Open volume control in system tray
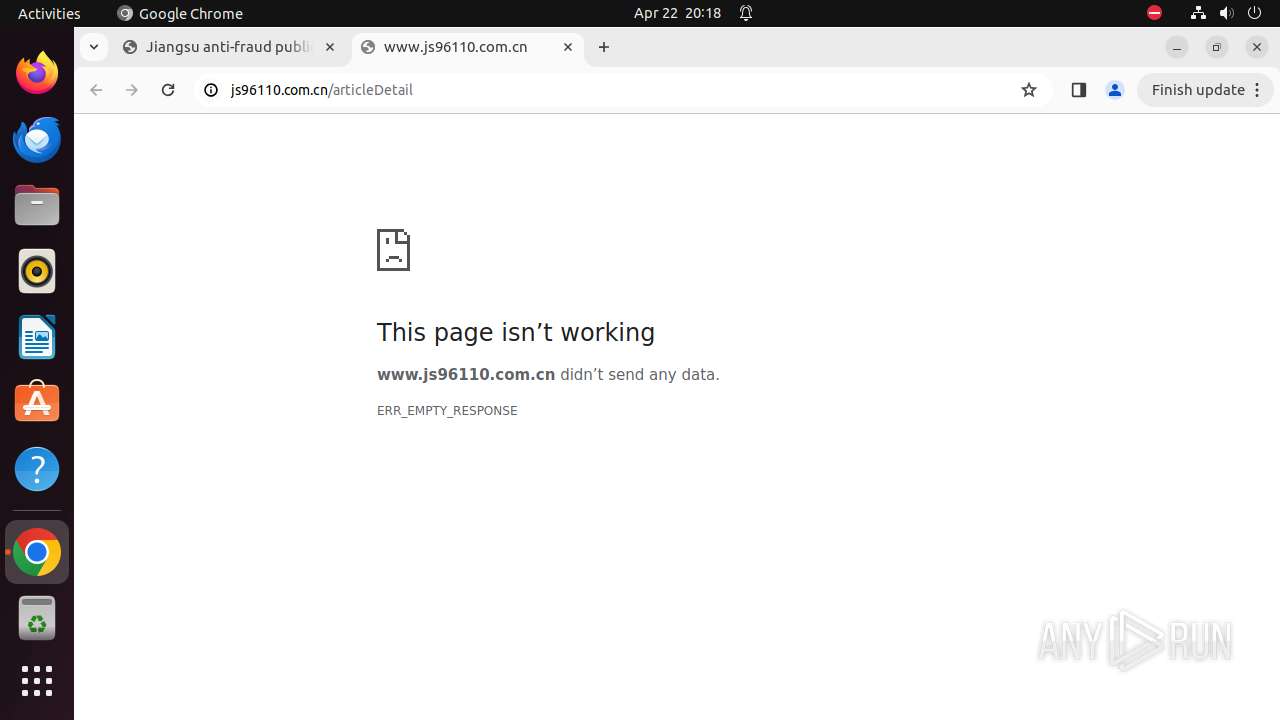The image size is (1280, 720). [1227, 13]
